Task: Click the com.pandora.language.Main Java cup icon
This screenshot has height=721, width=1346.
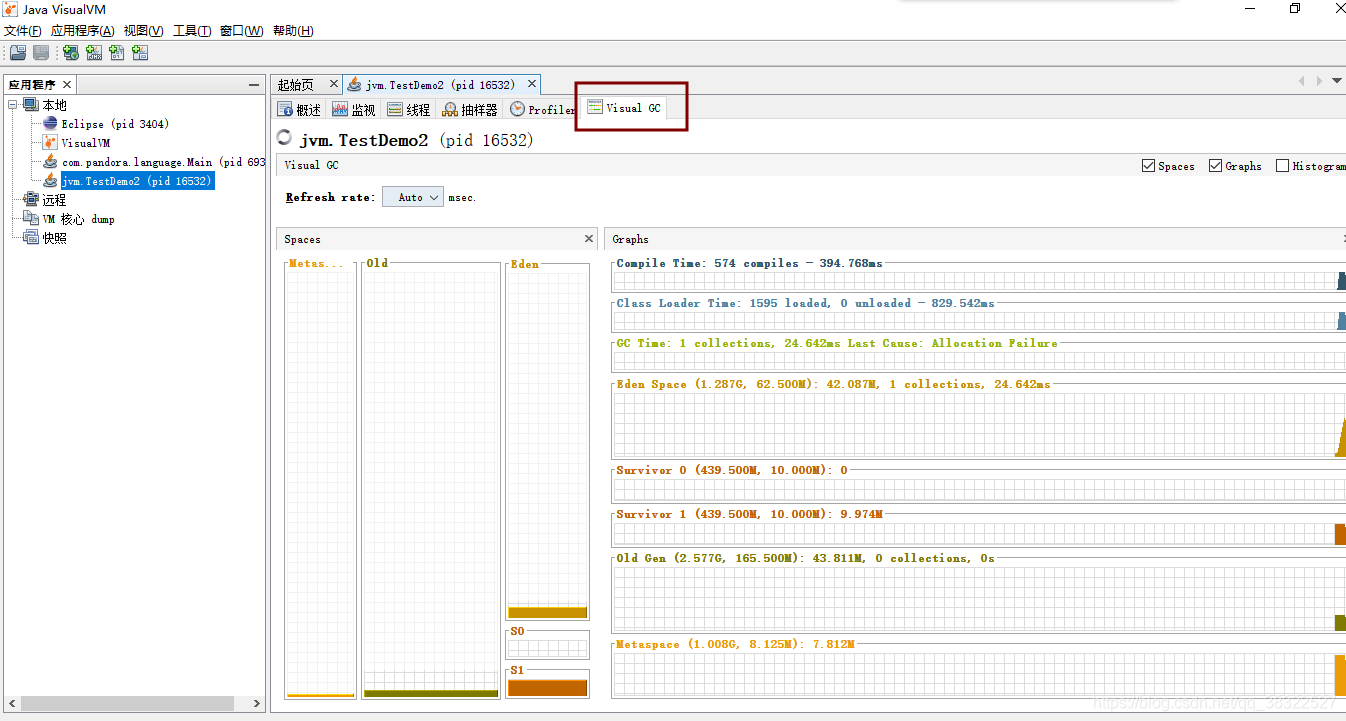Action: [50, 162]
